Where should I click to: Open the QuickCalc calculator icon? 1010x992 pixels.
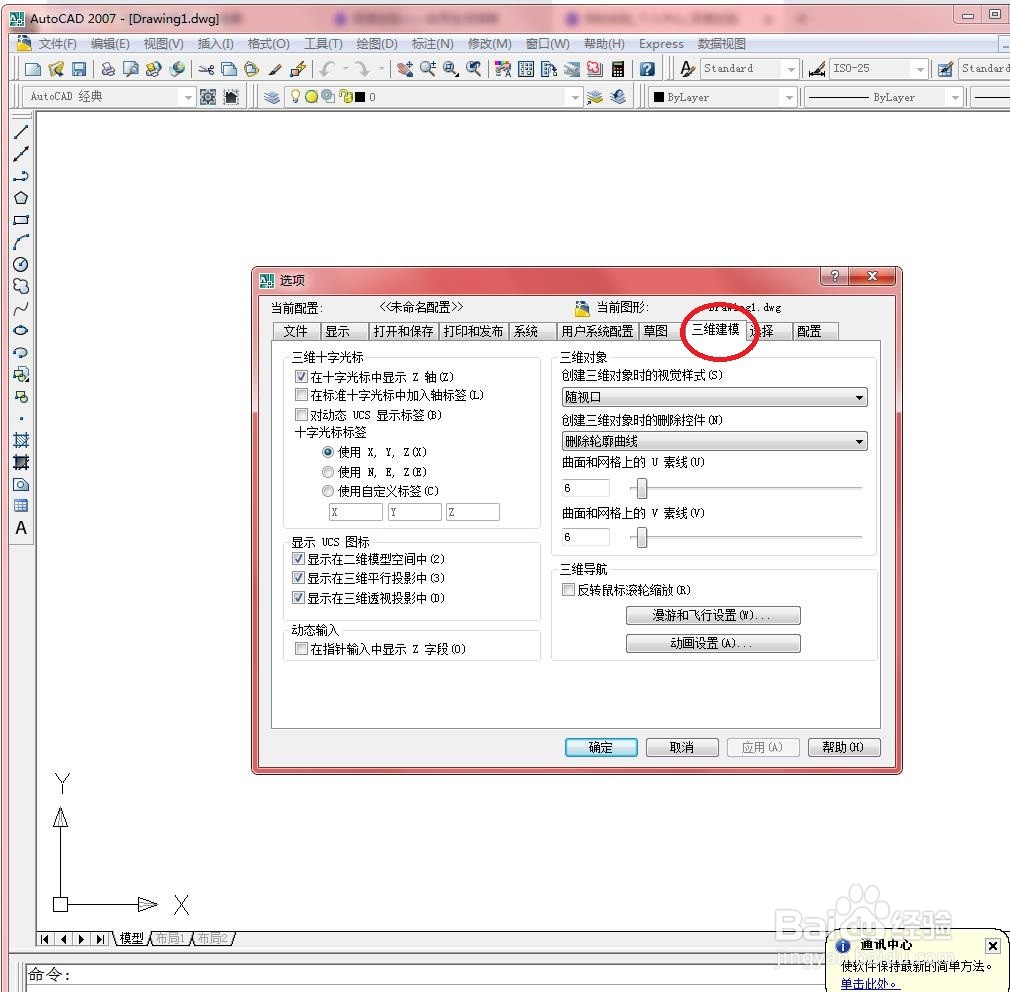(618, 69)
